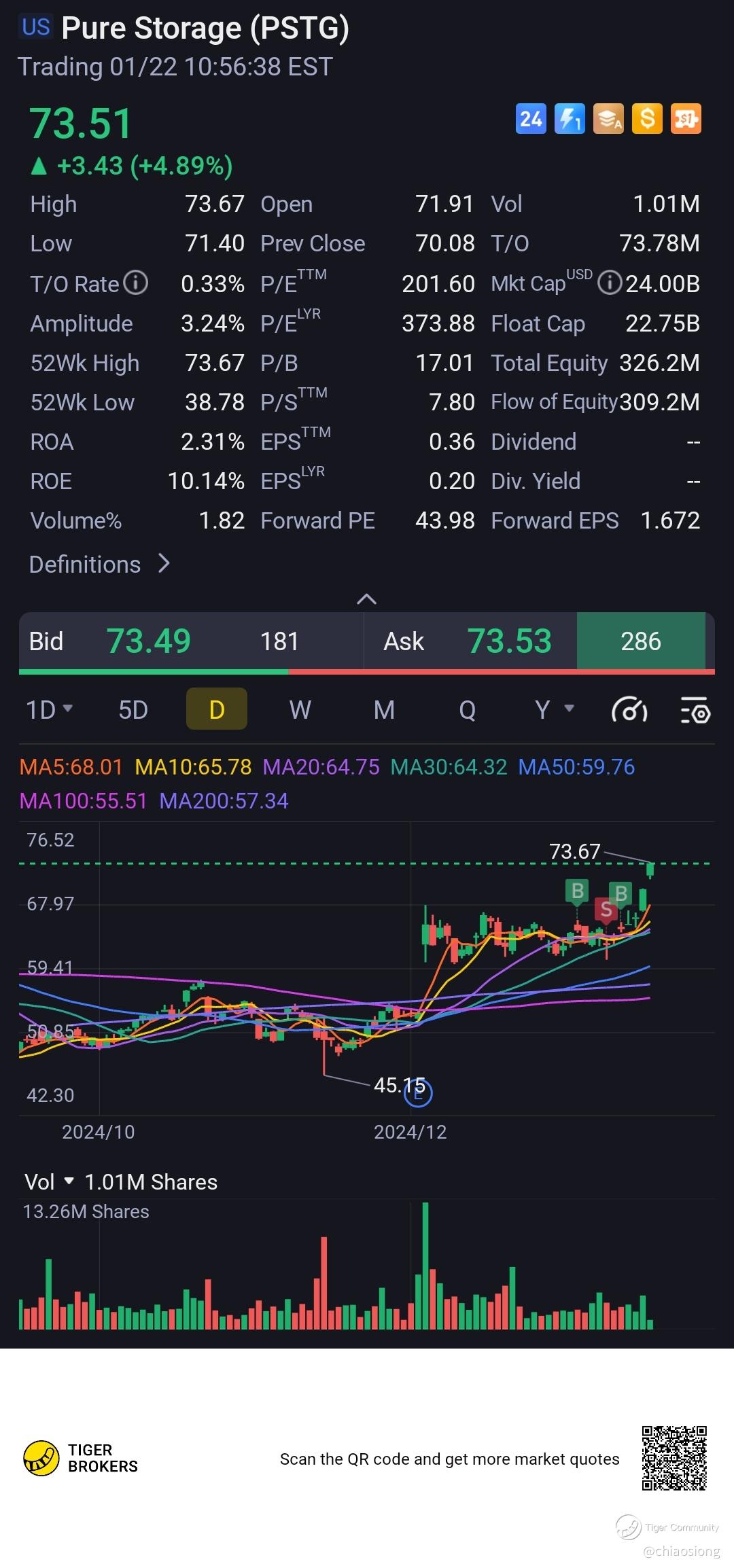Tap the P/E TTM value 201.60
Image resolution: width=734 pixels, height=1568 pixels.
tap(438, 284)
